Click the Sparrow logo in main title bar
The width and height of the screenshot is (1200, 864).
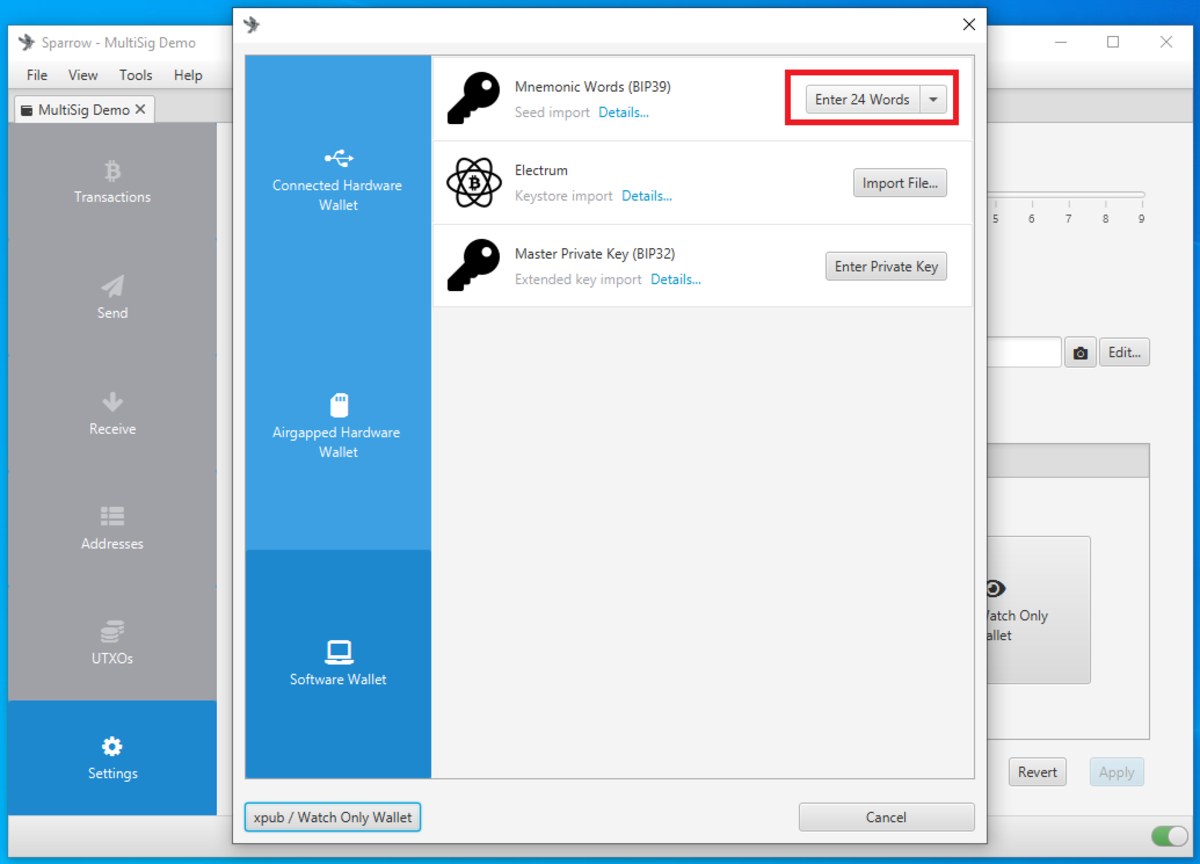[27, 42]
